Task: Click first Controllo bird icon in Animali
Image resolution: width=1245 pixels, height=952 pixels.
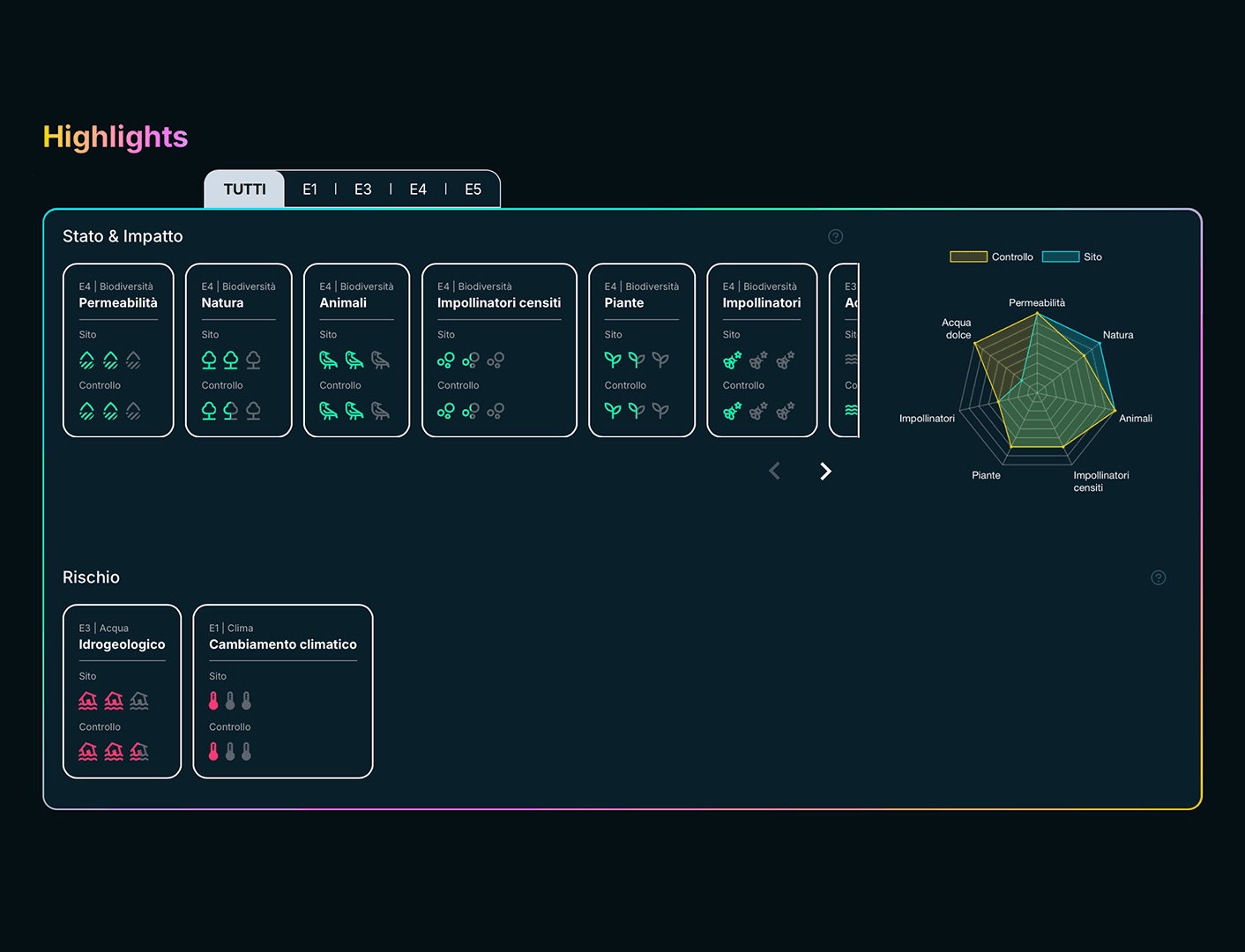Action: 328,411
